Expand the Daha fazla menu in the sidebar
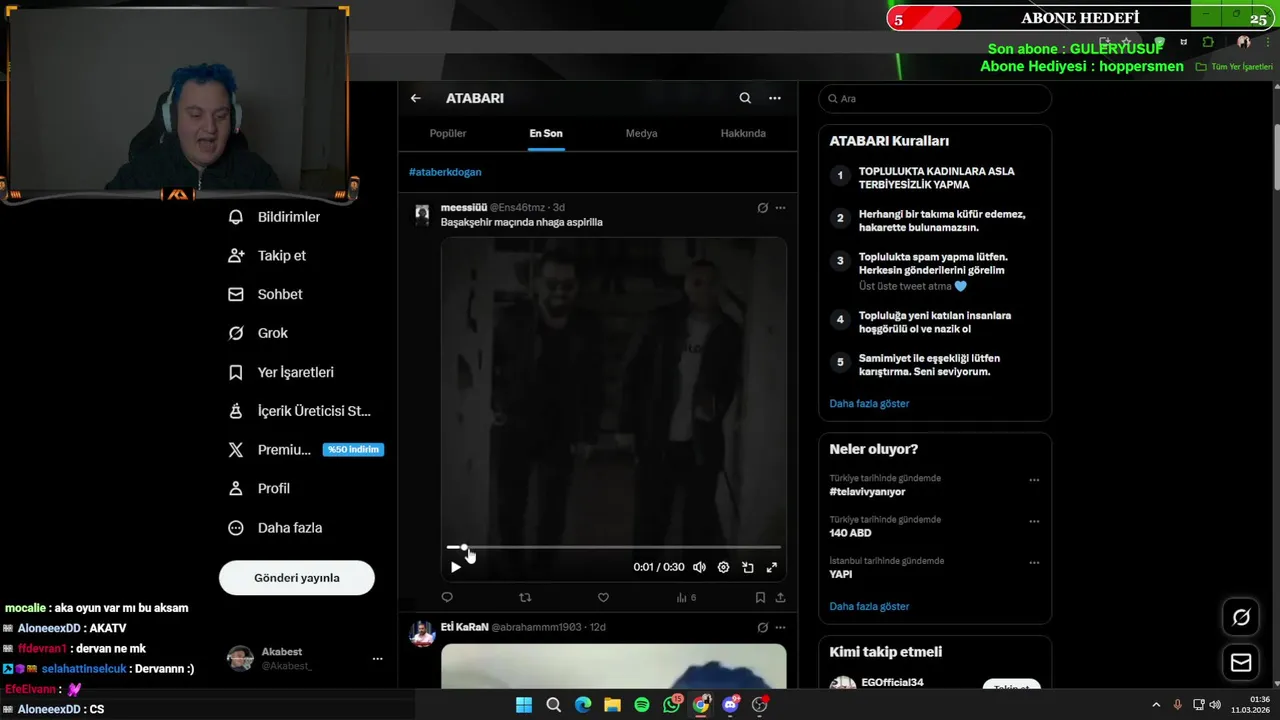Viewport: 1280px width, 720px height. 275,528
